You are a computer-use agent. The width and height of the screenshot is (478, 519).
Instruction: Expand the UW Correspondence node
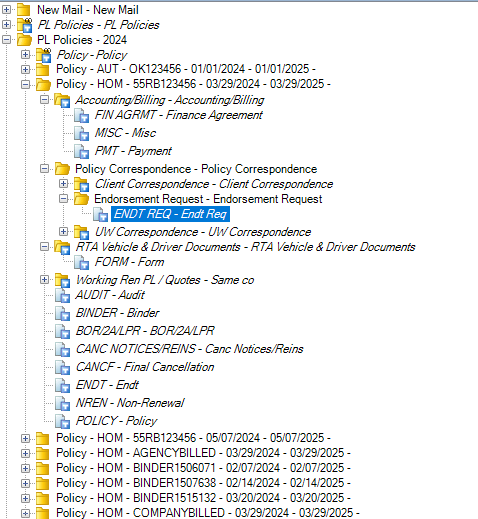pyautogui.click(x=63, y=231)
